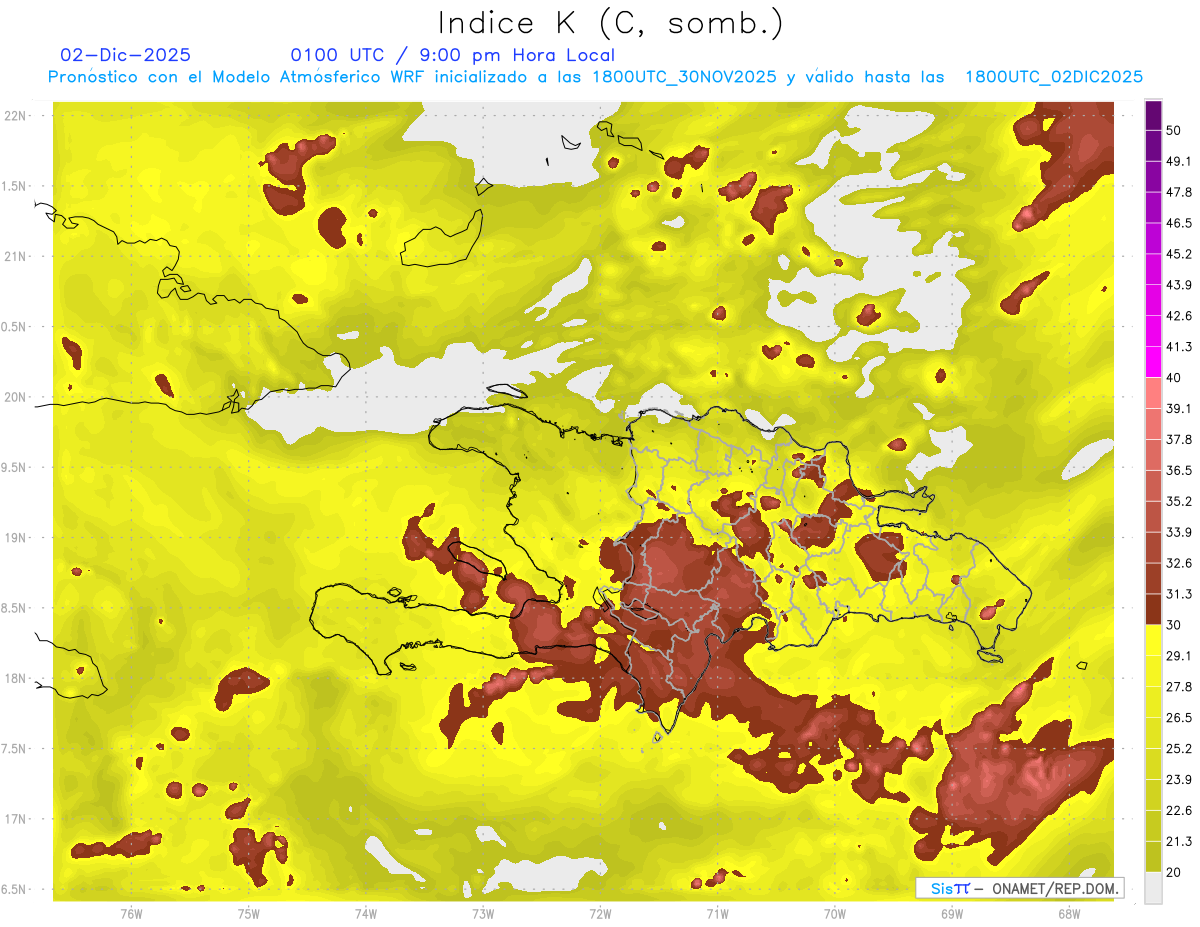
Task: Click the '70W' longitude label
Action: (835, 914)
